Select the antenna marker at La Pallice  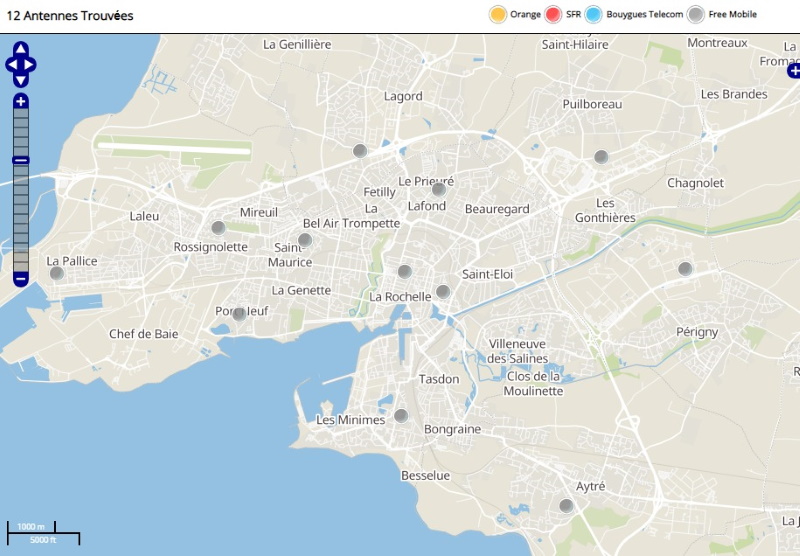57,273
